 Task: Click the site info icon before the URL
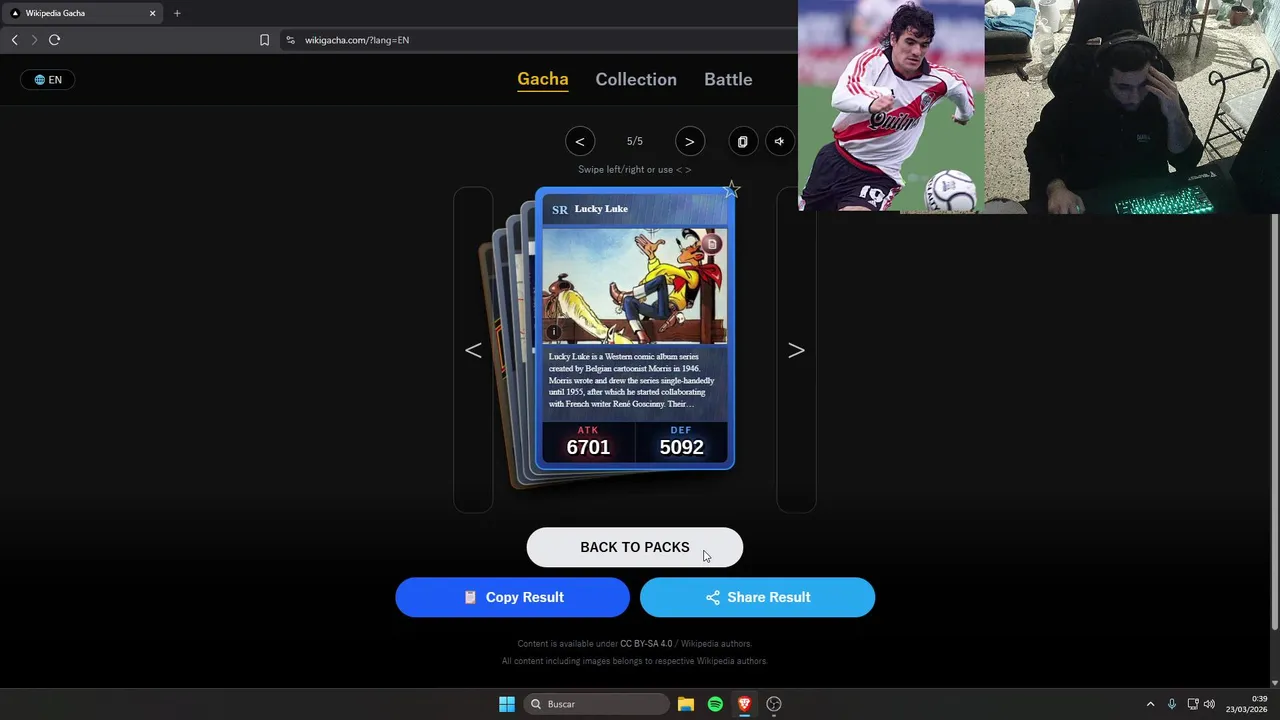click(290, 40)
